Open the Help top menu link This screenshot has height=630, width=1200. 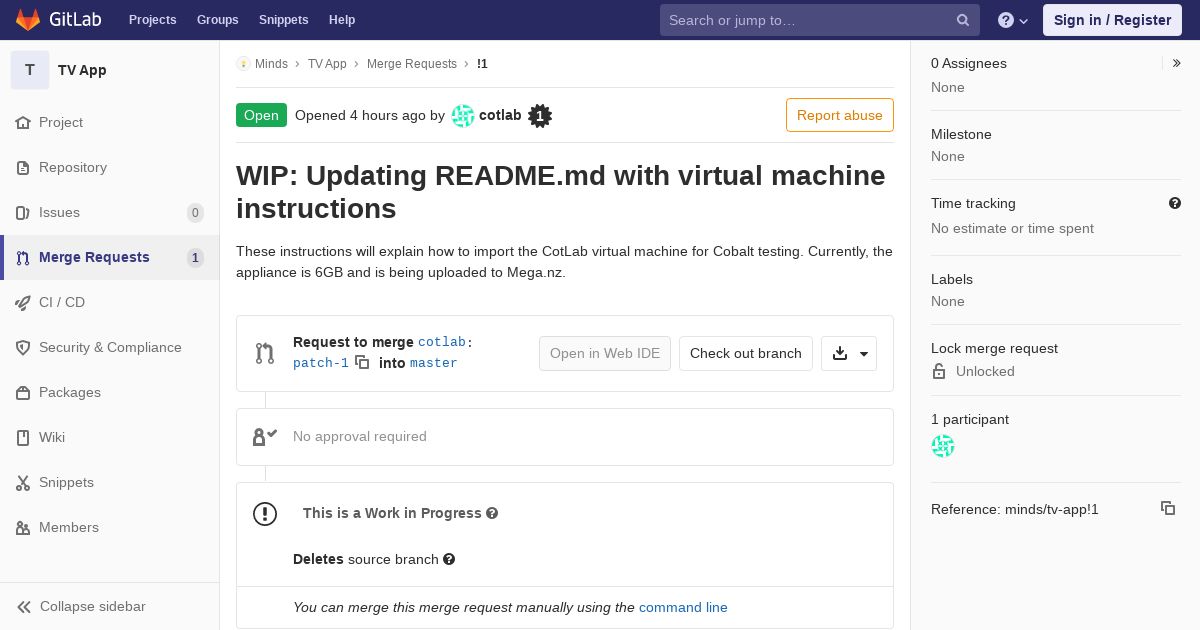(342, 20)
